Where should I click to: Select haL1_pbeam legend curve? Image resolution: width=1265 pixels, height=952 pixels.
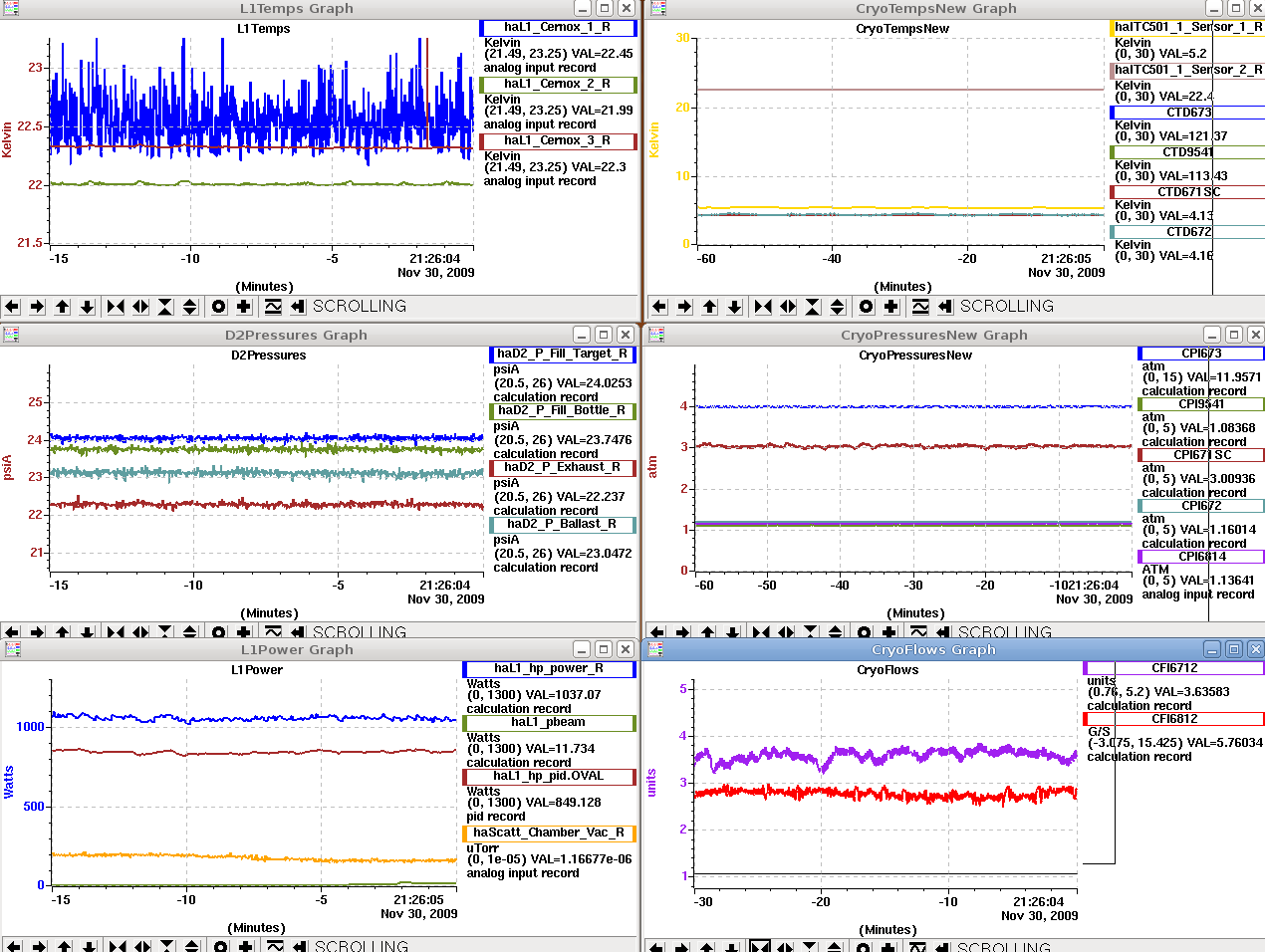pyautogui.click(x=549, y=723)
